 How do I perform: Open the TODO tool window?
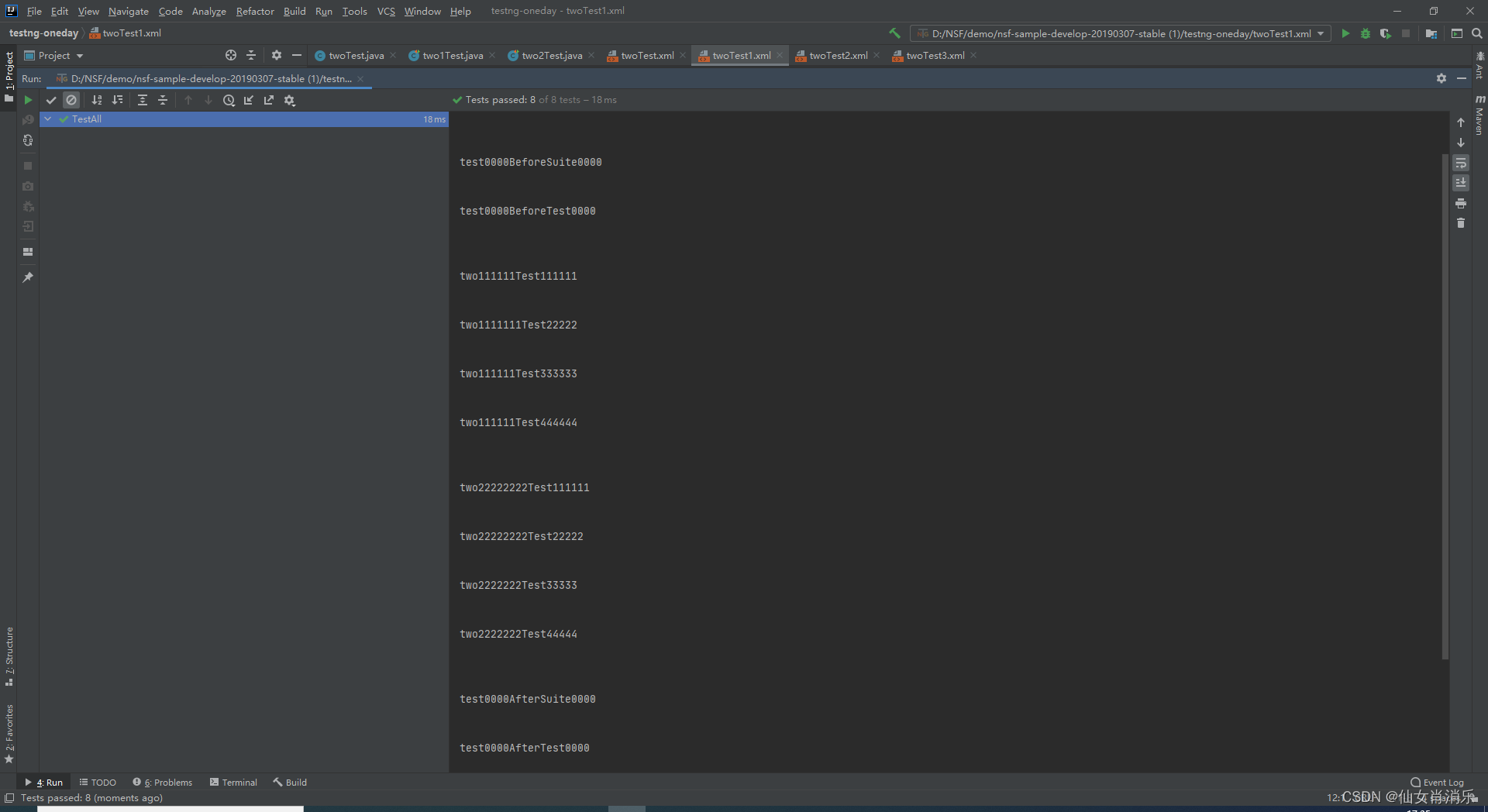(98, 783)
